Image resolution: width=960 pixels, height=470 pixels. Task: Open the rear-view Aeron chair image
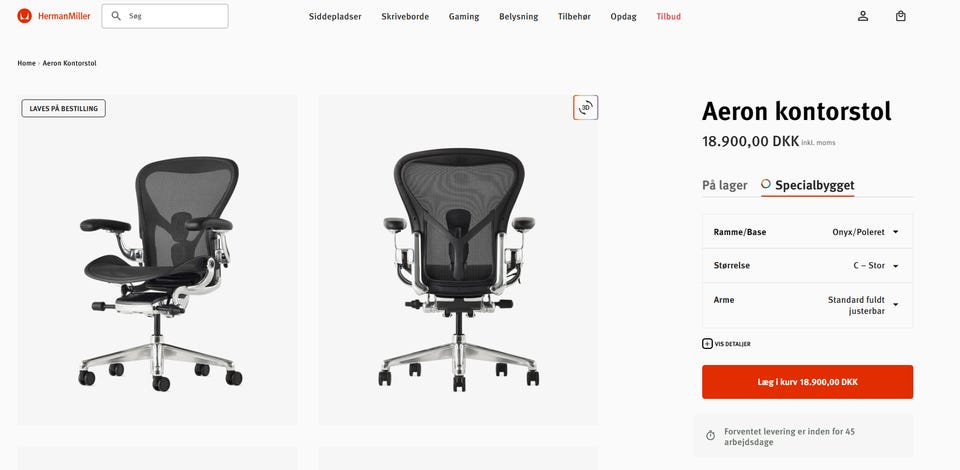pos(458,259)
